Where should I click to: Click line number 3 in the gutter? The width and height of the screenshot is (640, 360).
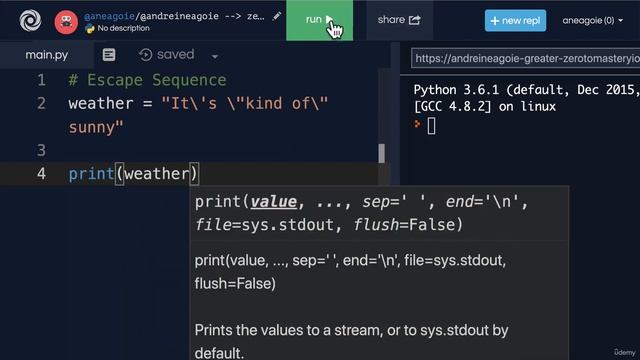(41, 151)
